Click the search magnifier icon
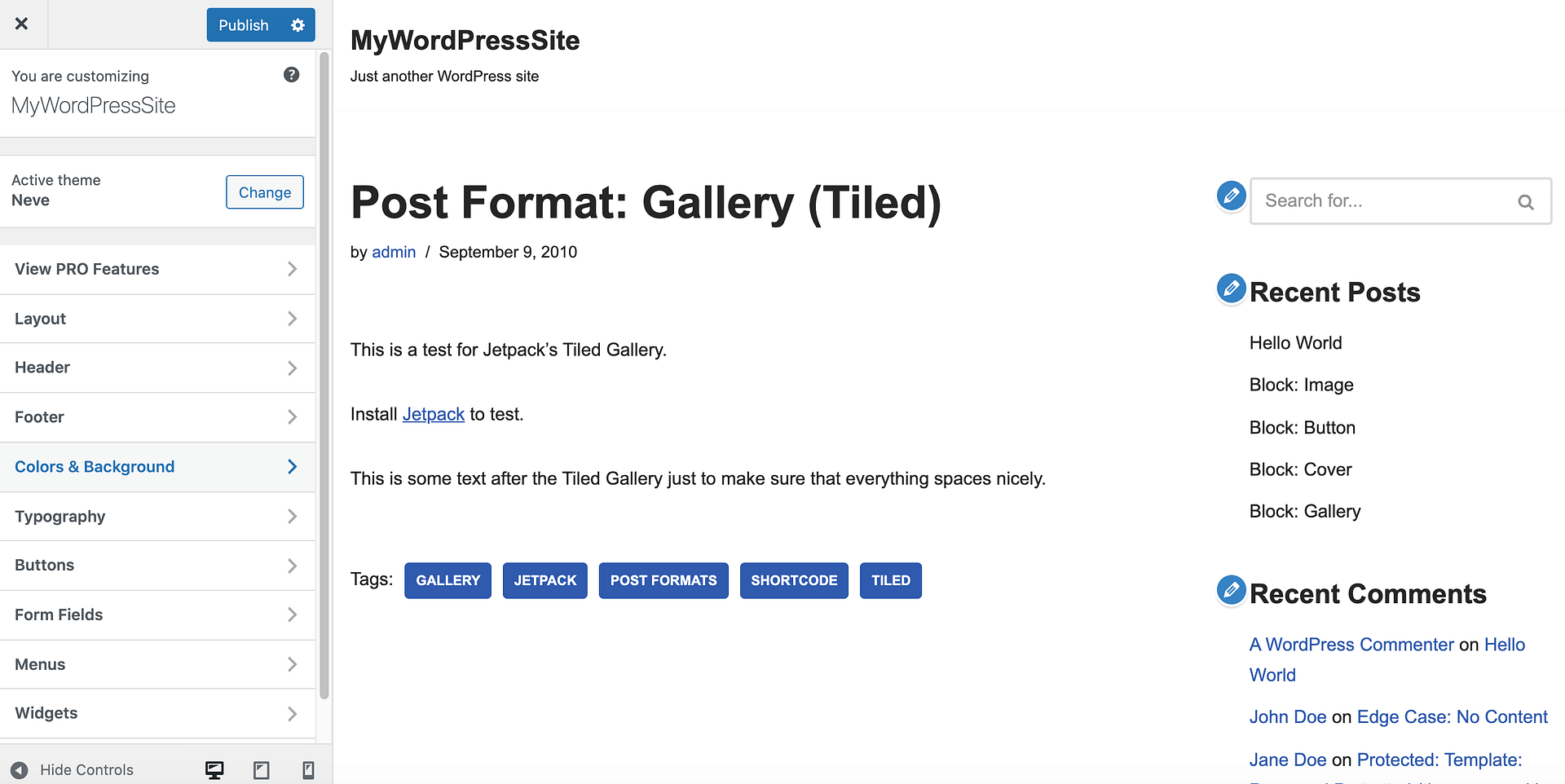The width and height of the screenshot is (1565, 784). pyautogui.click(x=1526, y=201)
